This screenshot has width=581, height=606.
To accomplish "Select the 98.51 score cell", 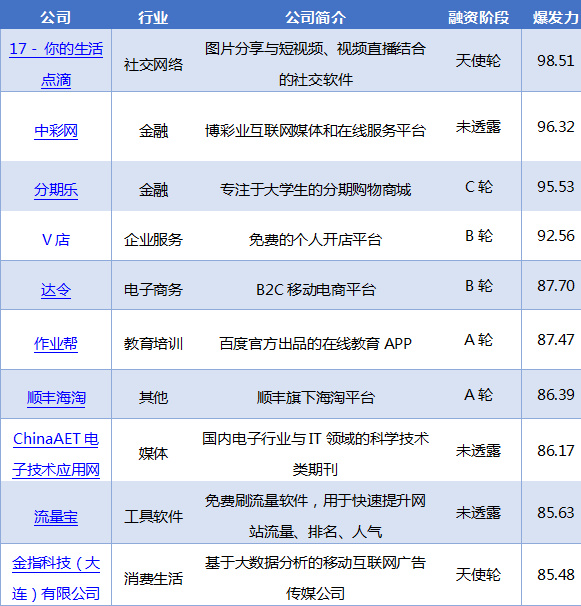I will click(x=555, y=61).
